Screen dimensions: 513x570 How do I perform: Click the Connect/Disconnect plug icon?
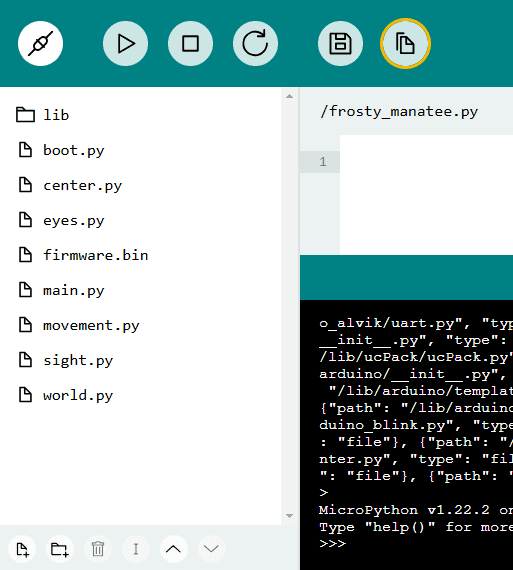click(x=40, y=44)
